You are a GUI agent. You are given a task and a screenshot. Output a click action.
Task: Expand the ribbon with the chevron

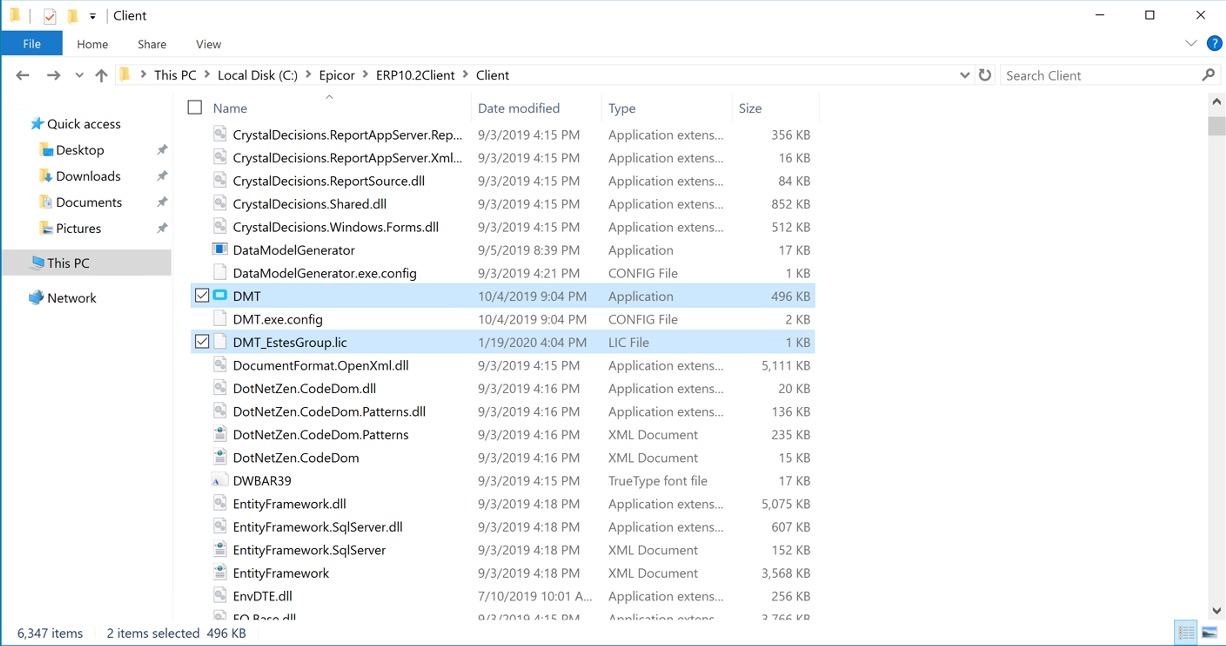1191,44
